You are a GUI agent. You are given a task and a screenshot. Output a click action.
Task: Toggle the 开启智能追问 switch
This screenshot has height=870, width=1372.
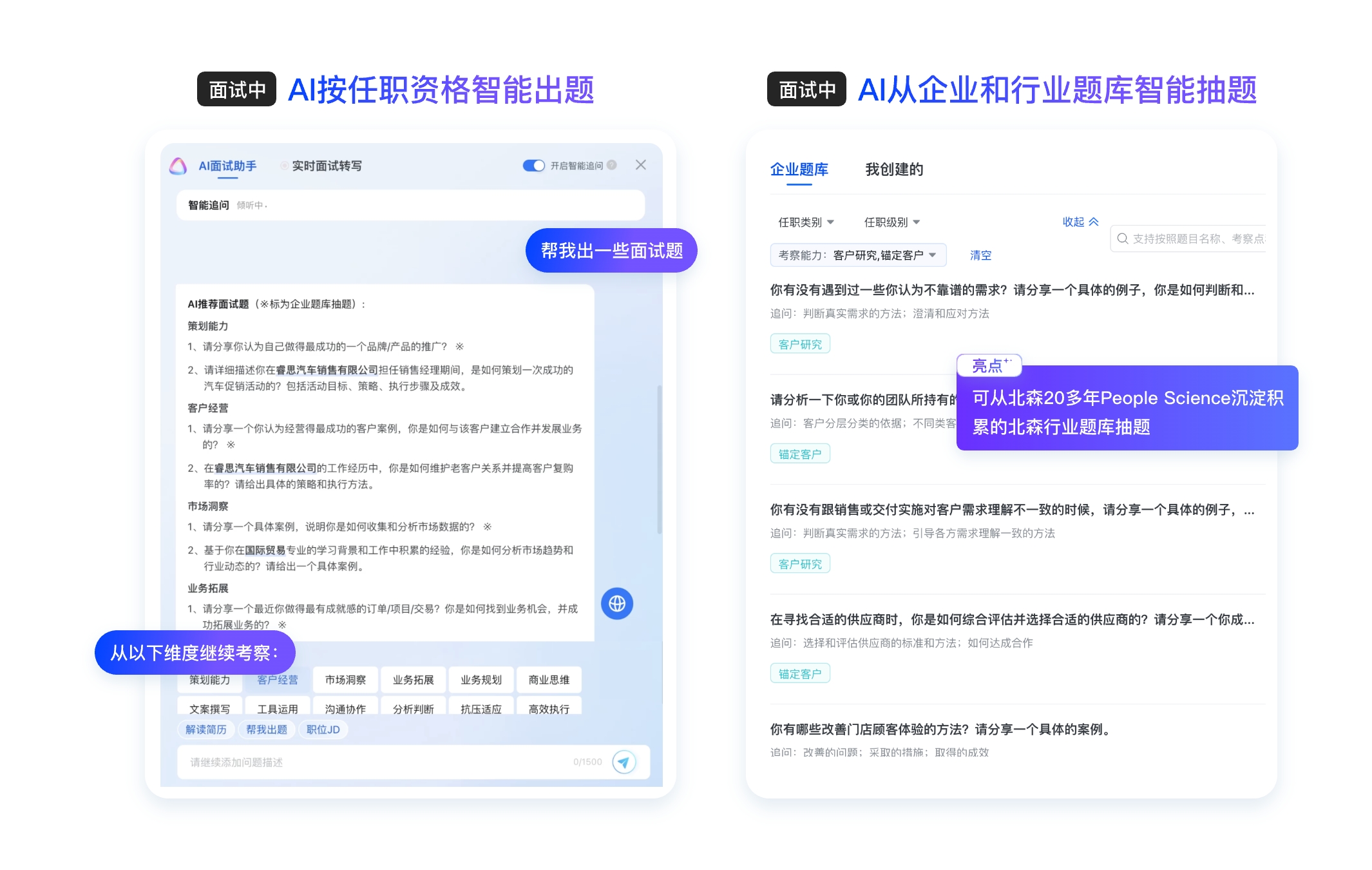(x=533, y=166)
